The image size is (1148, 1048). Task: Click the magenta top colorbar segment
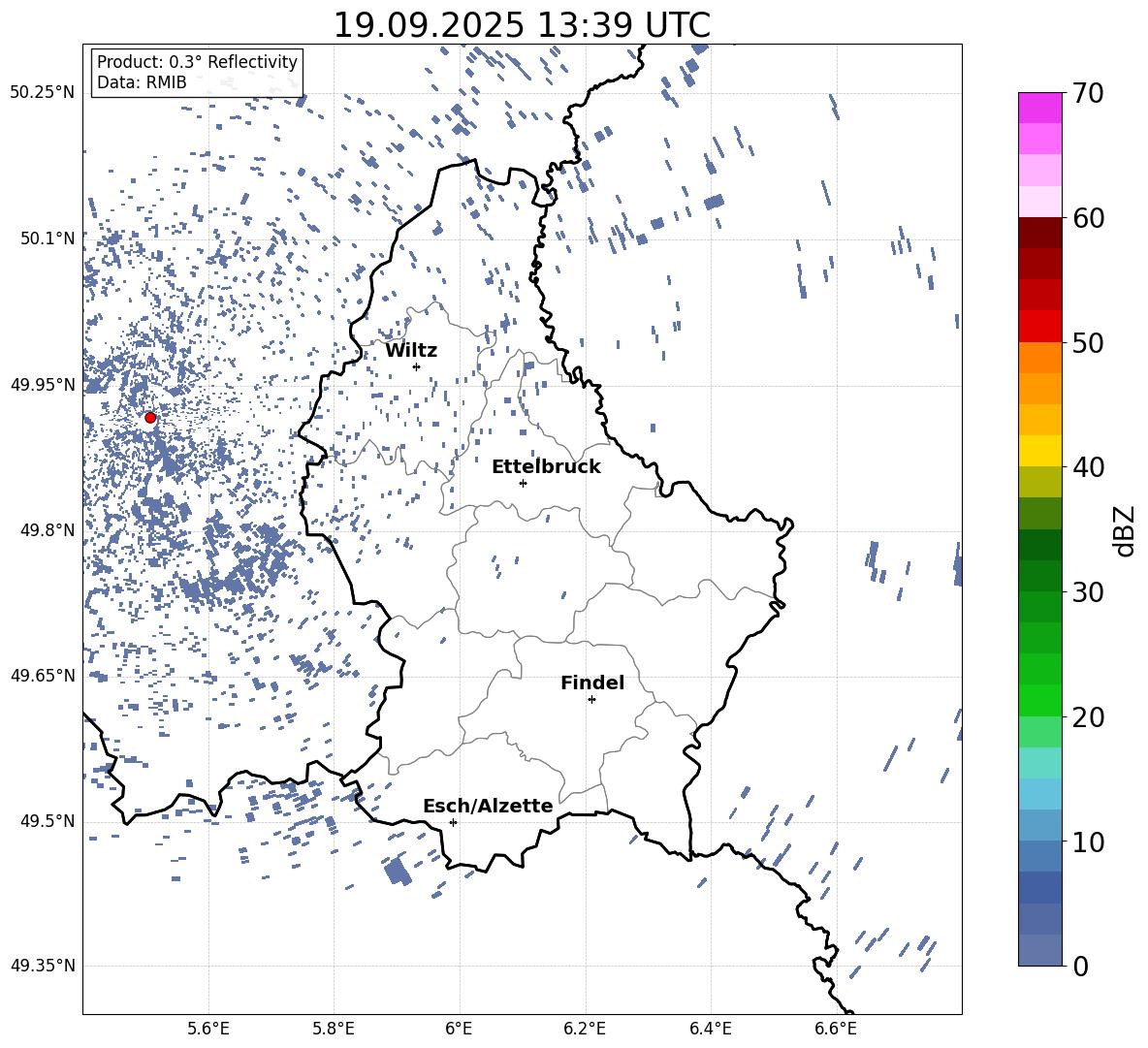click(1040, 109)
